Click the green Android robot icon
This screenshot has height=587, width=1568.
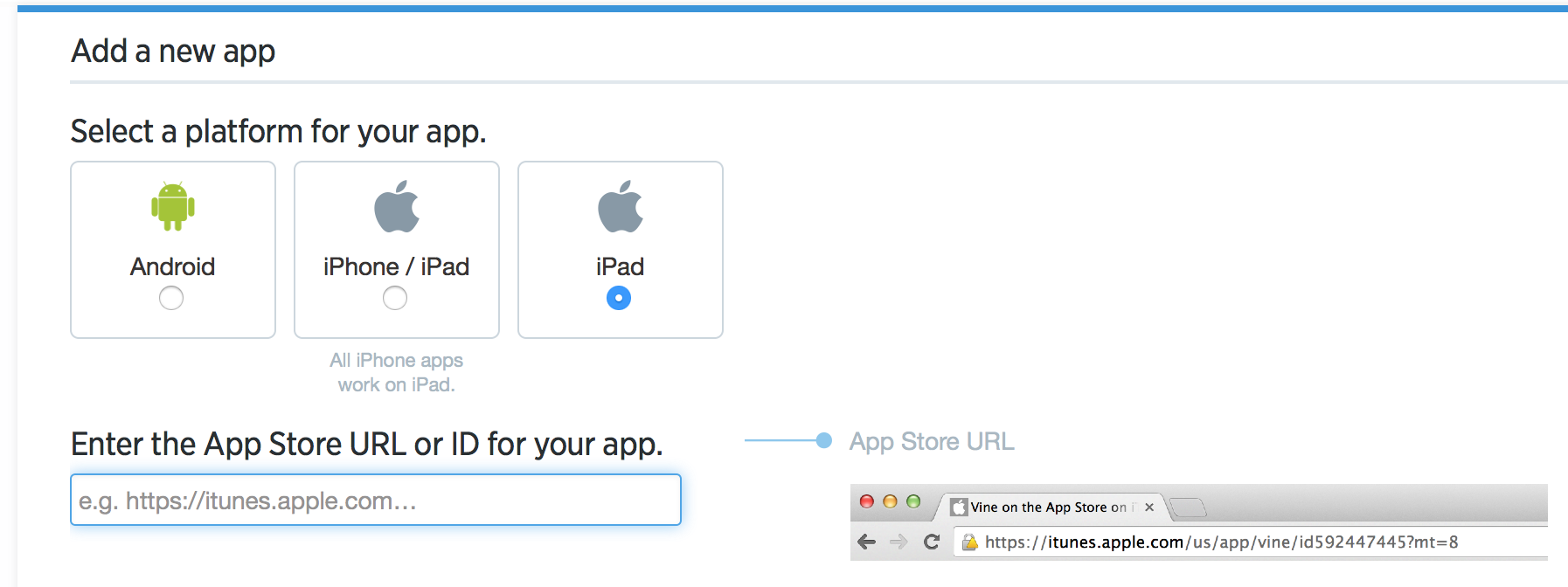tap(173, 206)
